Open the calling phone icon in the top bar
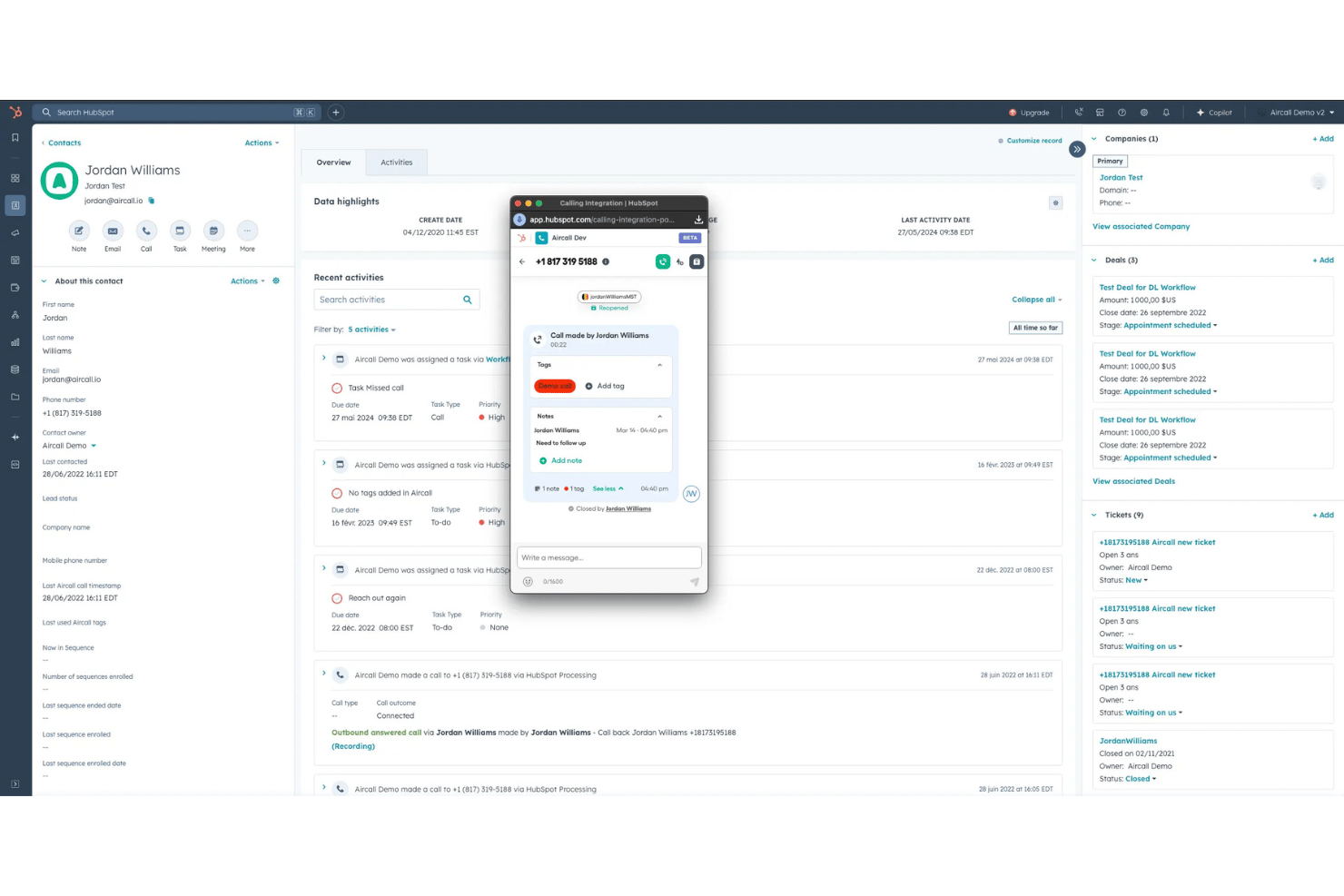Screen dimensions: 1344x896 [x=1079, y=113]
